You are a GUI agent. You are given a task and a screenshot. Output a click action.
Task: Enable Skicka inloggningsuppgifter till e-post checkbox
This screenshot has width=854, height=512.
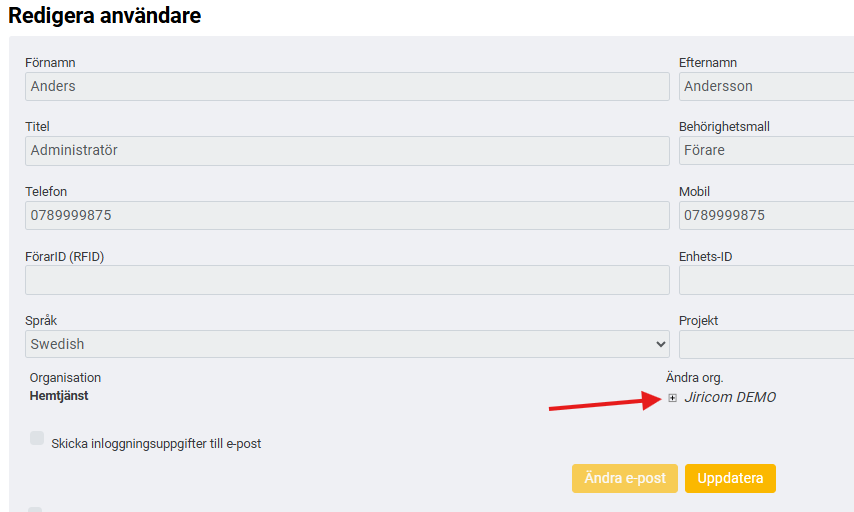[x=37, y=438]
